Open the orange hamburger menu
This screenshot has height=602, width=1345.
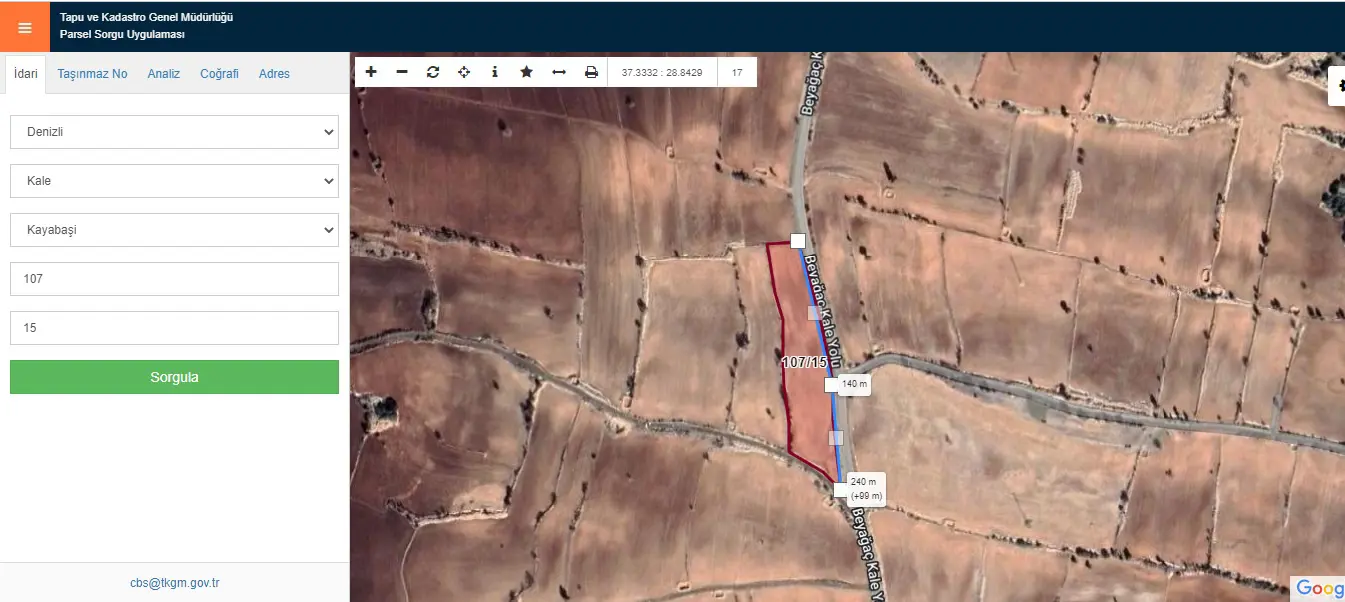25,27
